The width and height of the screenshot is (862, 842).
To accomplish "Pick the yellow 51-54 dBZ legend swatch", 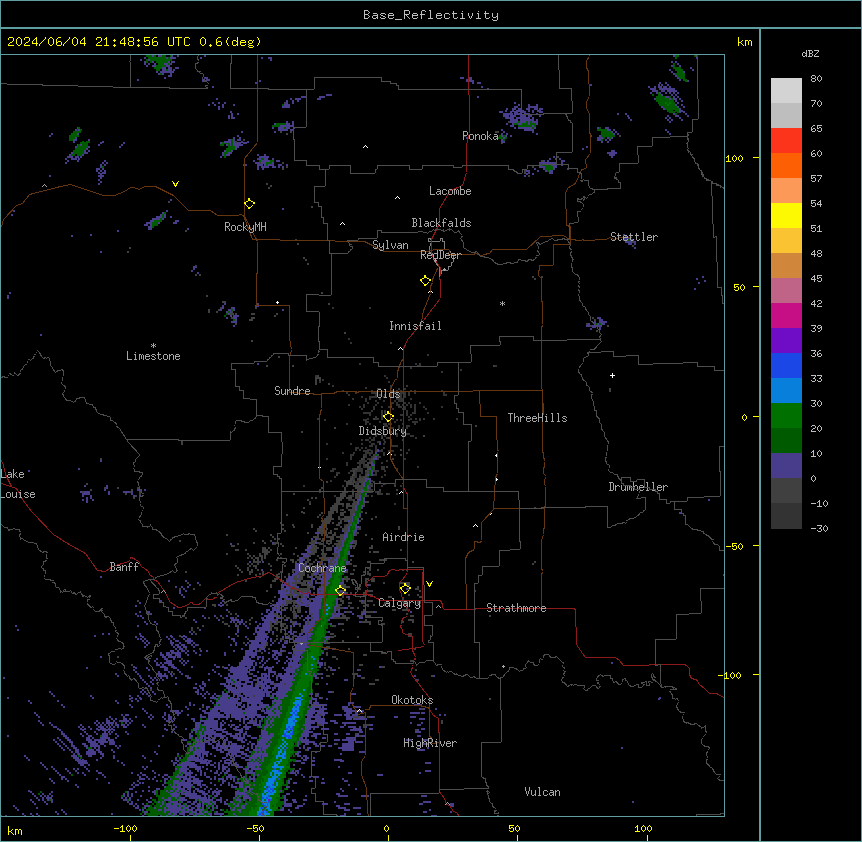I will coord(786,215).
